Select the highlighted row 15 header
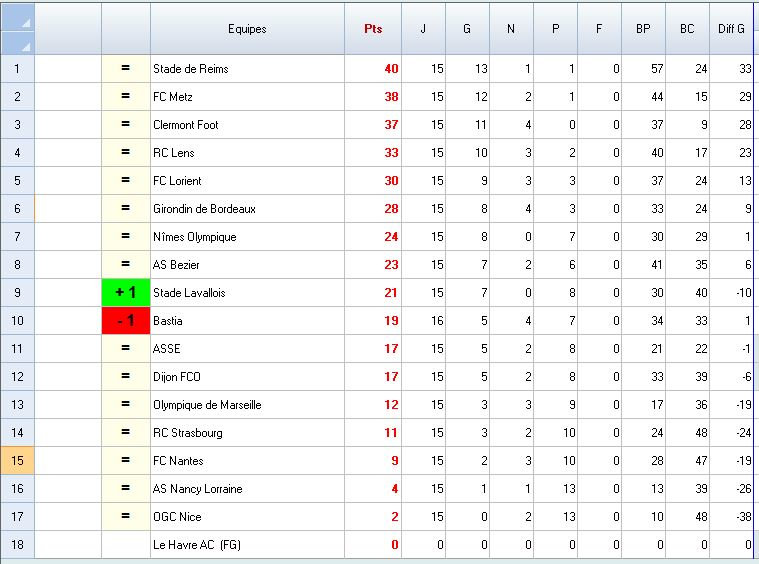 (x=17, y=461)
